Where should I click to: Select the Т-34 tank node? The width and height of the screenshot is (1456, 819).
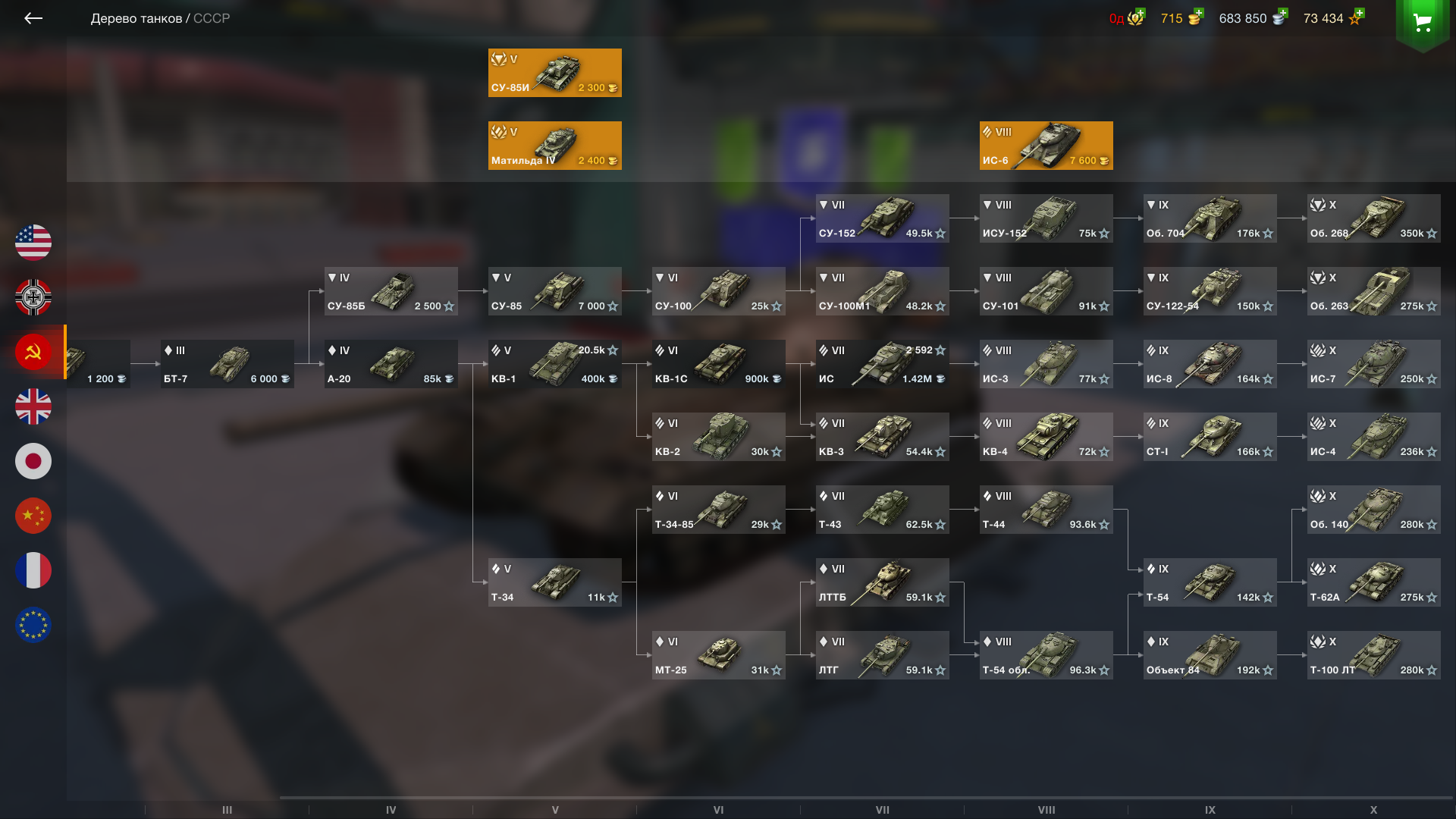(555, 582)
